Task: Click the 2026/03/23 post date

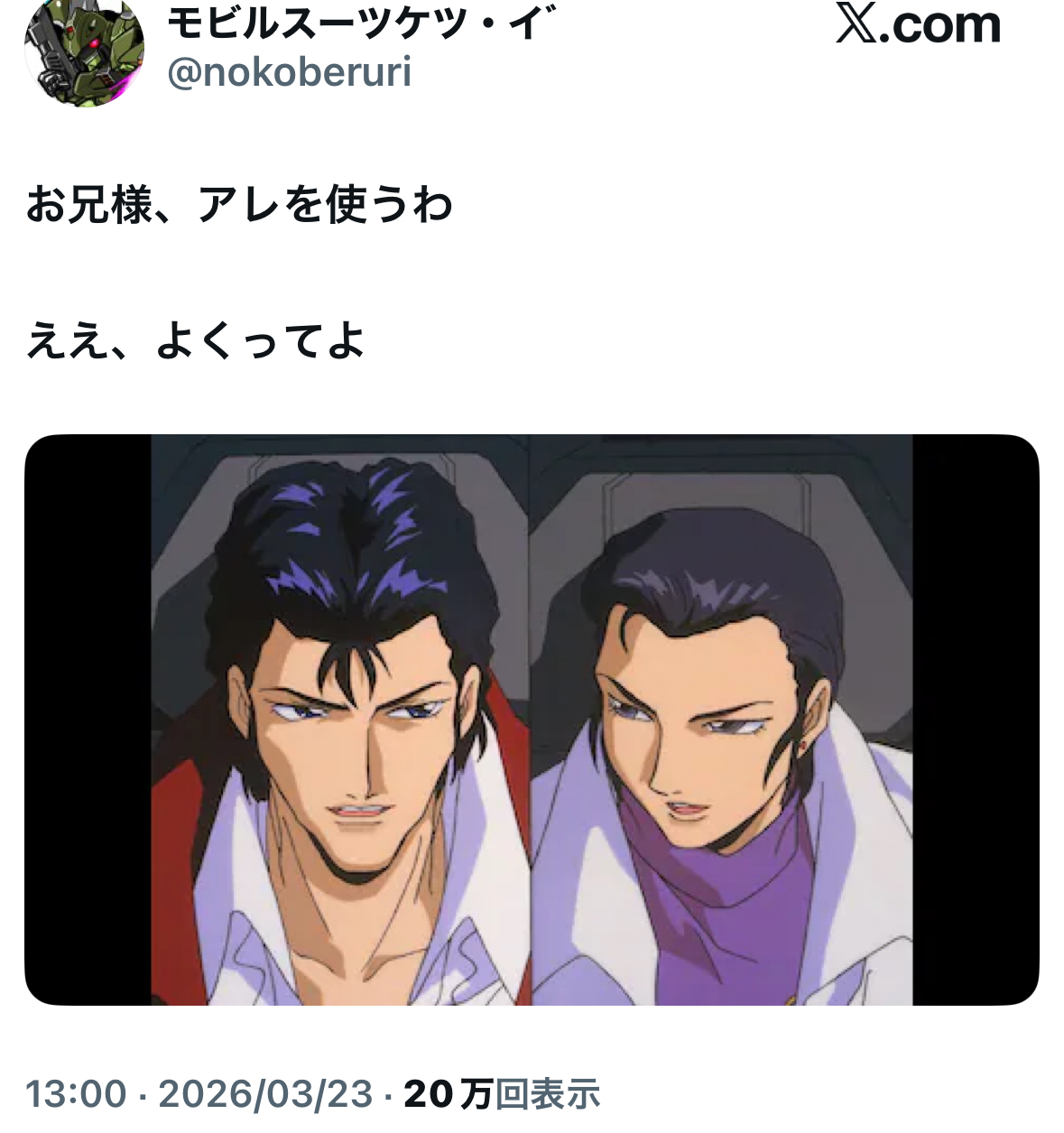Action: 265,1094
